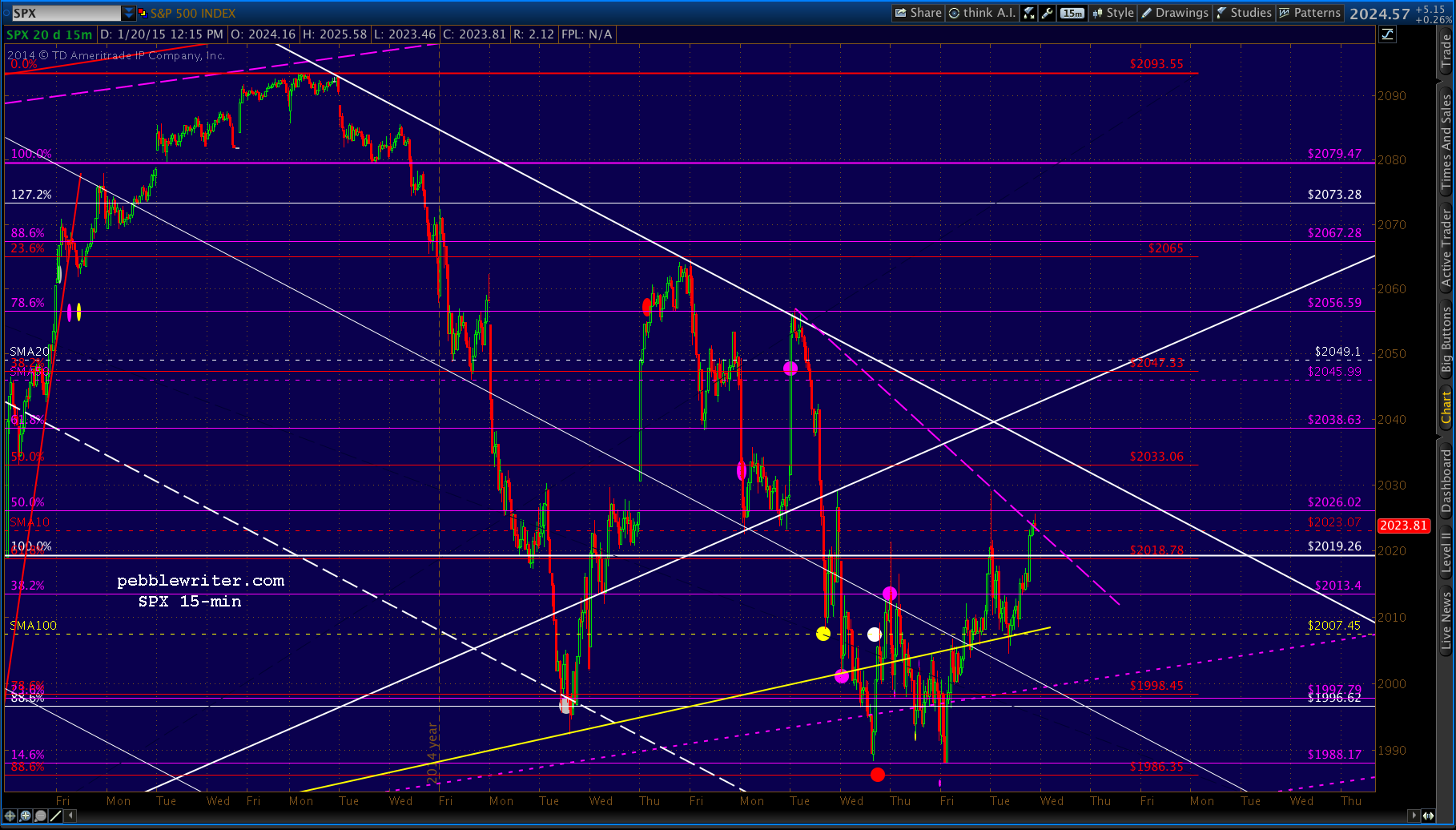Click the zoom in magnifier
The width and height of the screenshot is (1456, 830).
click(x=26, y=816)
